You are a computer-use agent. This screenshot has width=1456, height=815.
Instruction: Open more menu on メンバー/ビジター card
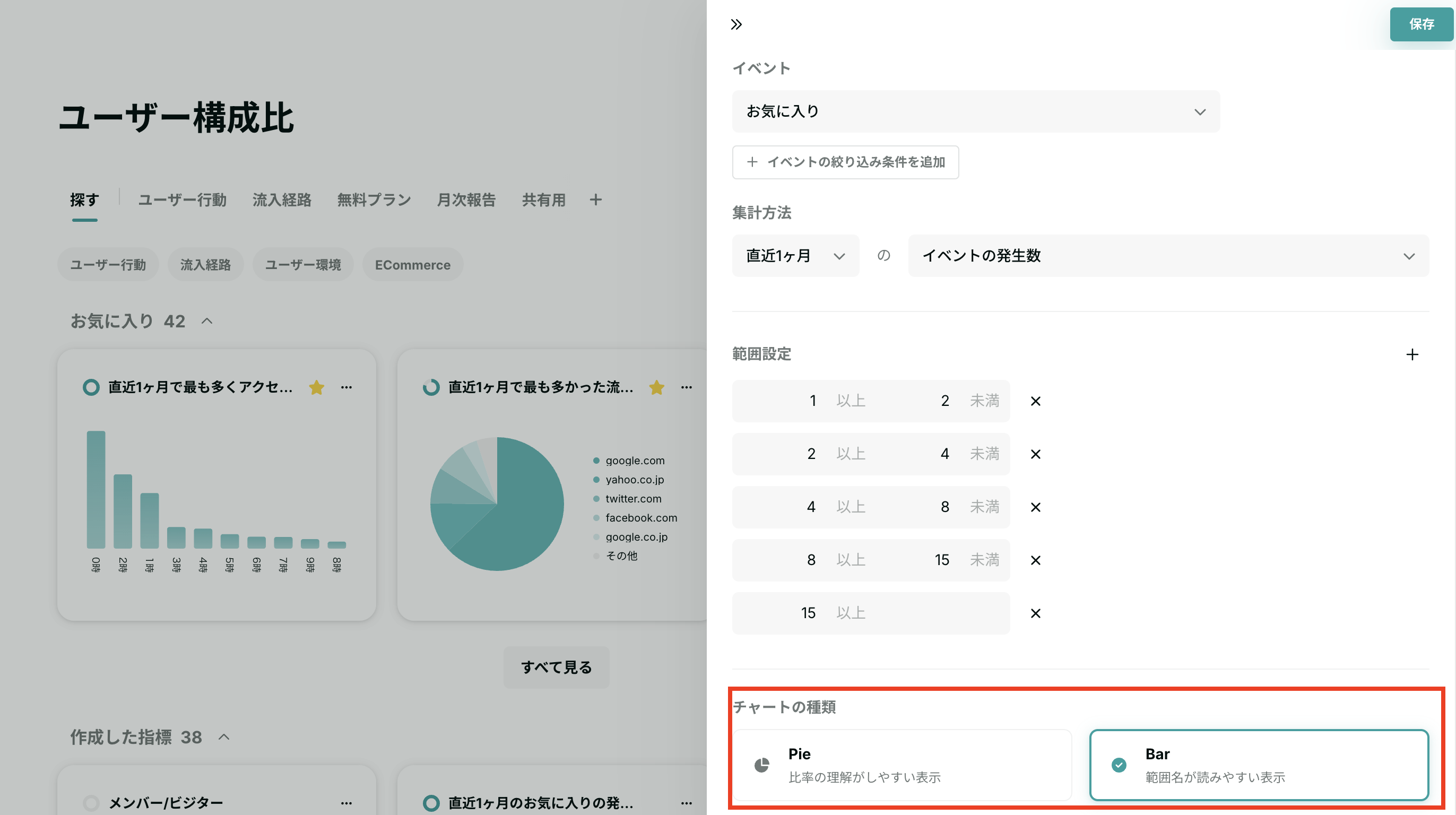[x=346, y=803]
